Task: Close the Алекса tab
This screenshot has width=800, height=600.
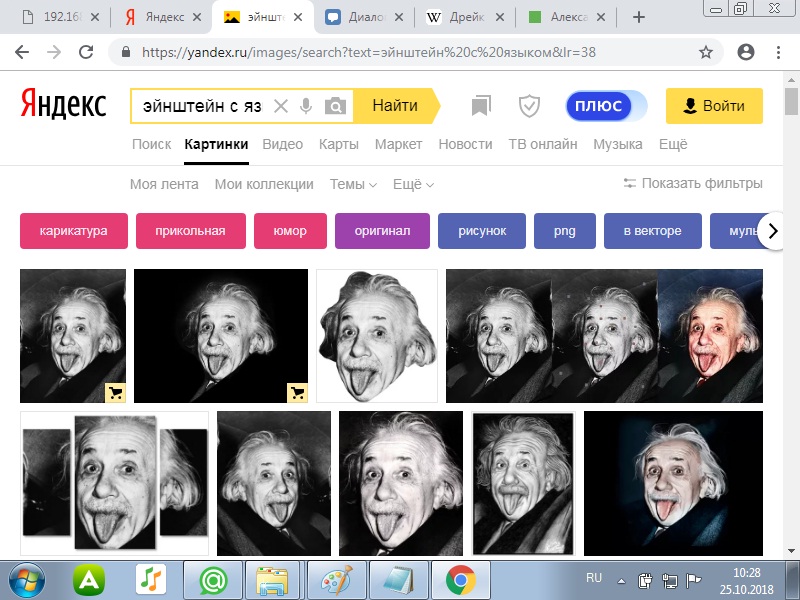Action: 601,17
